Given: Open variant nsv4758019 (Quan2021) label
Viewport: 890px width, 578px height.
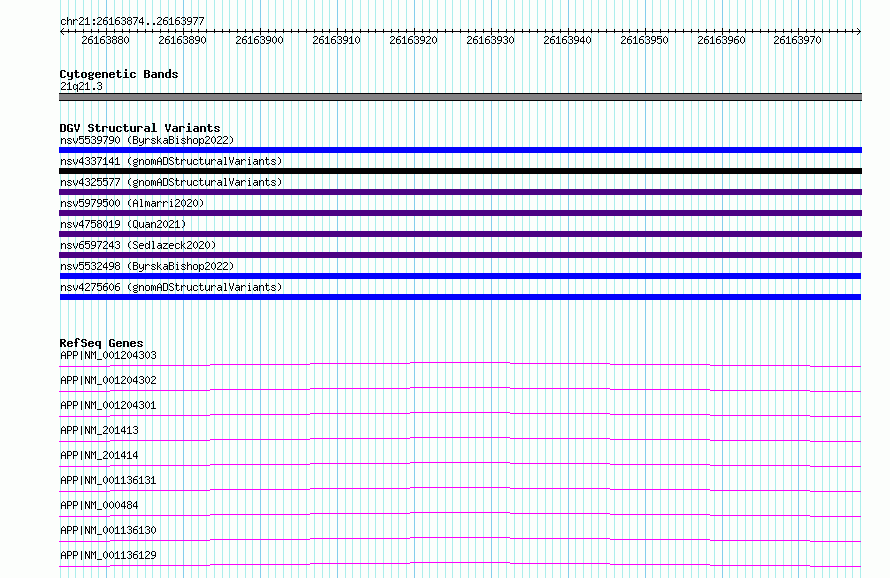Looking at the screenshot, I should click(x=123, y=224).
